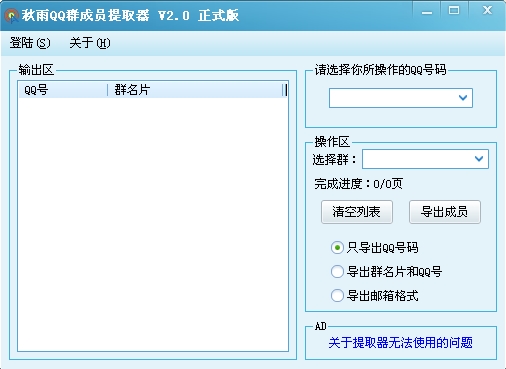Select the 导出邮箱格式 radio option
This screenshot has height=369, width=506.
(374, 295)
